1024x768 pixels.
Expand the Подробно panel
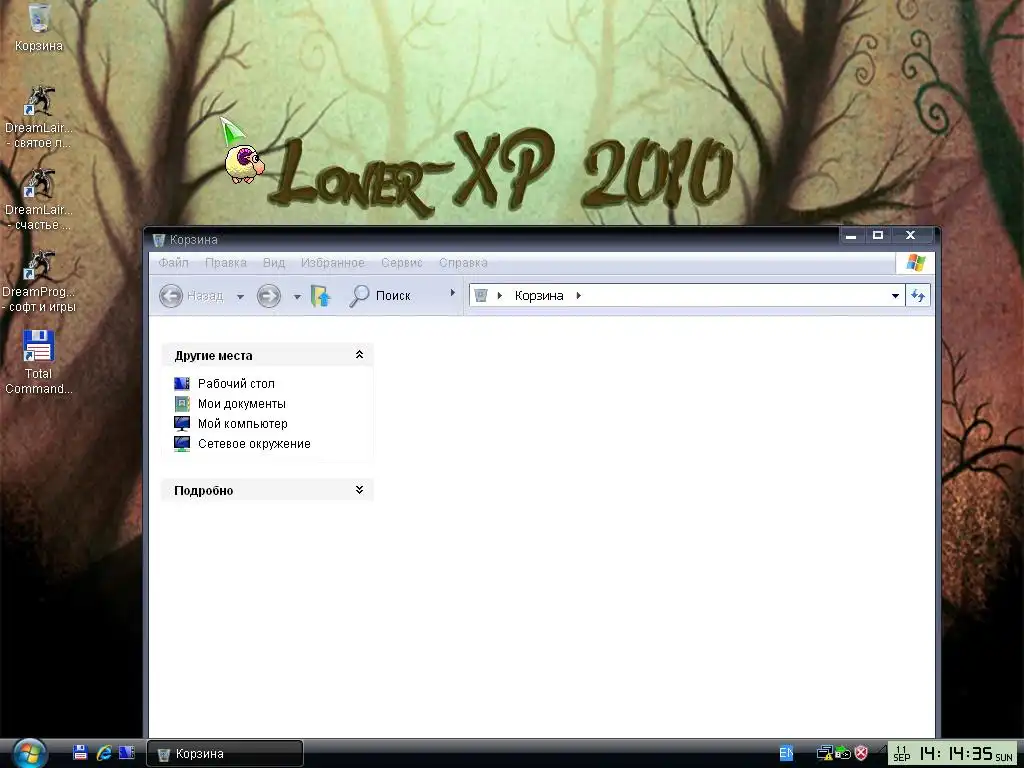[x=359, y=490]
